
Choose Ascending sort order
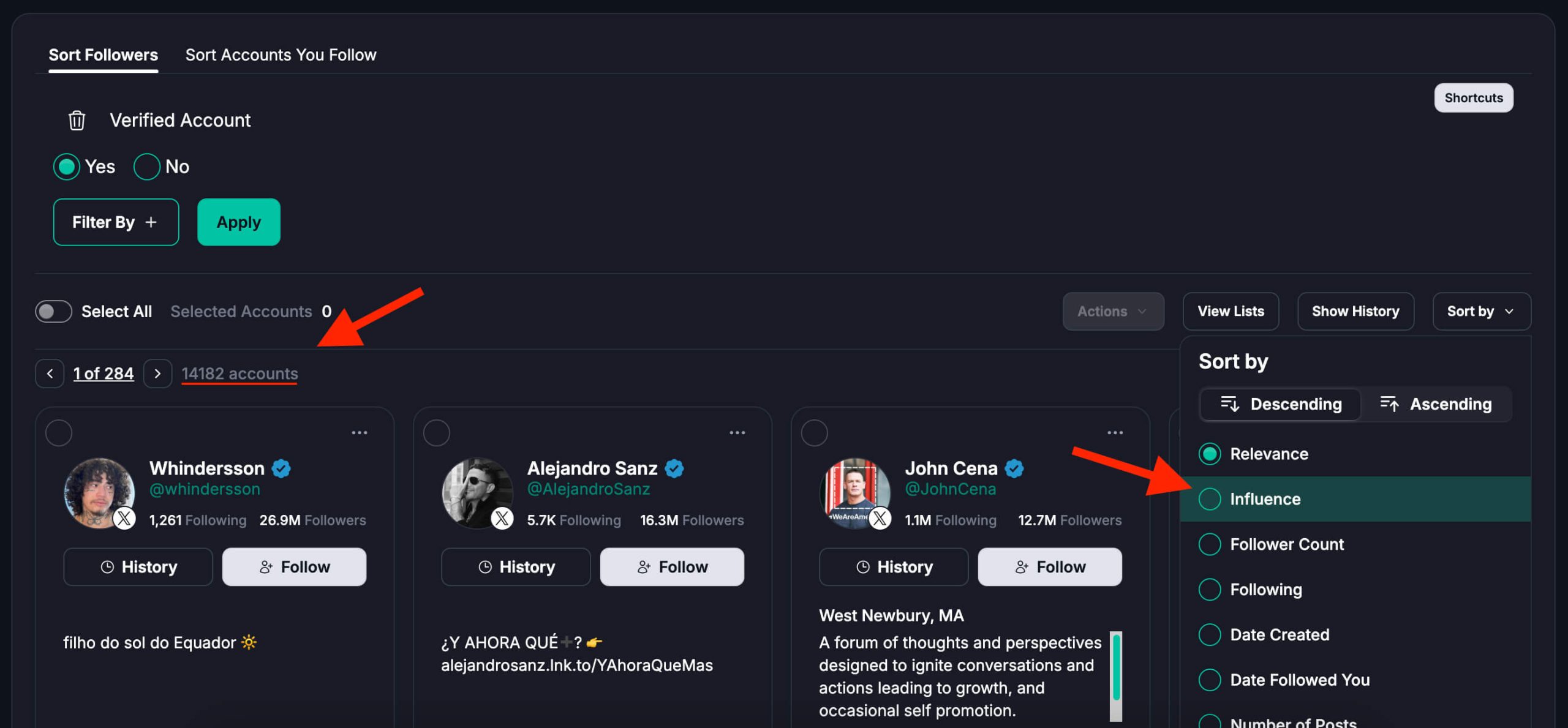point(1436,404)
